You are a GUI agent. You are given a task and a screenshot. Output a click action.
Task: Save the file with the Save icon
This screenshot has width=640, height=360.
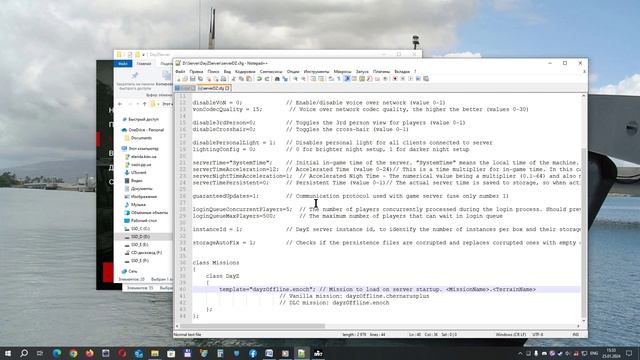point(193,79)
